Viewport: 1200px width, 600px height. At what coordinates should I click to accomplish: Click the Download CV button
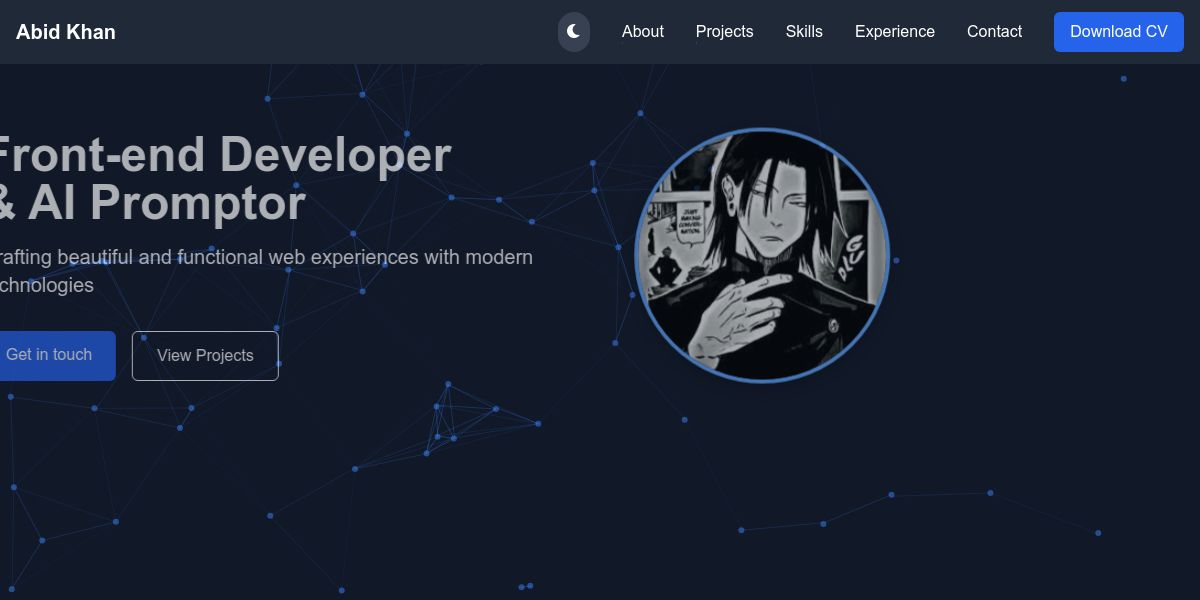click(x=1119, y=32)
